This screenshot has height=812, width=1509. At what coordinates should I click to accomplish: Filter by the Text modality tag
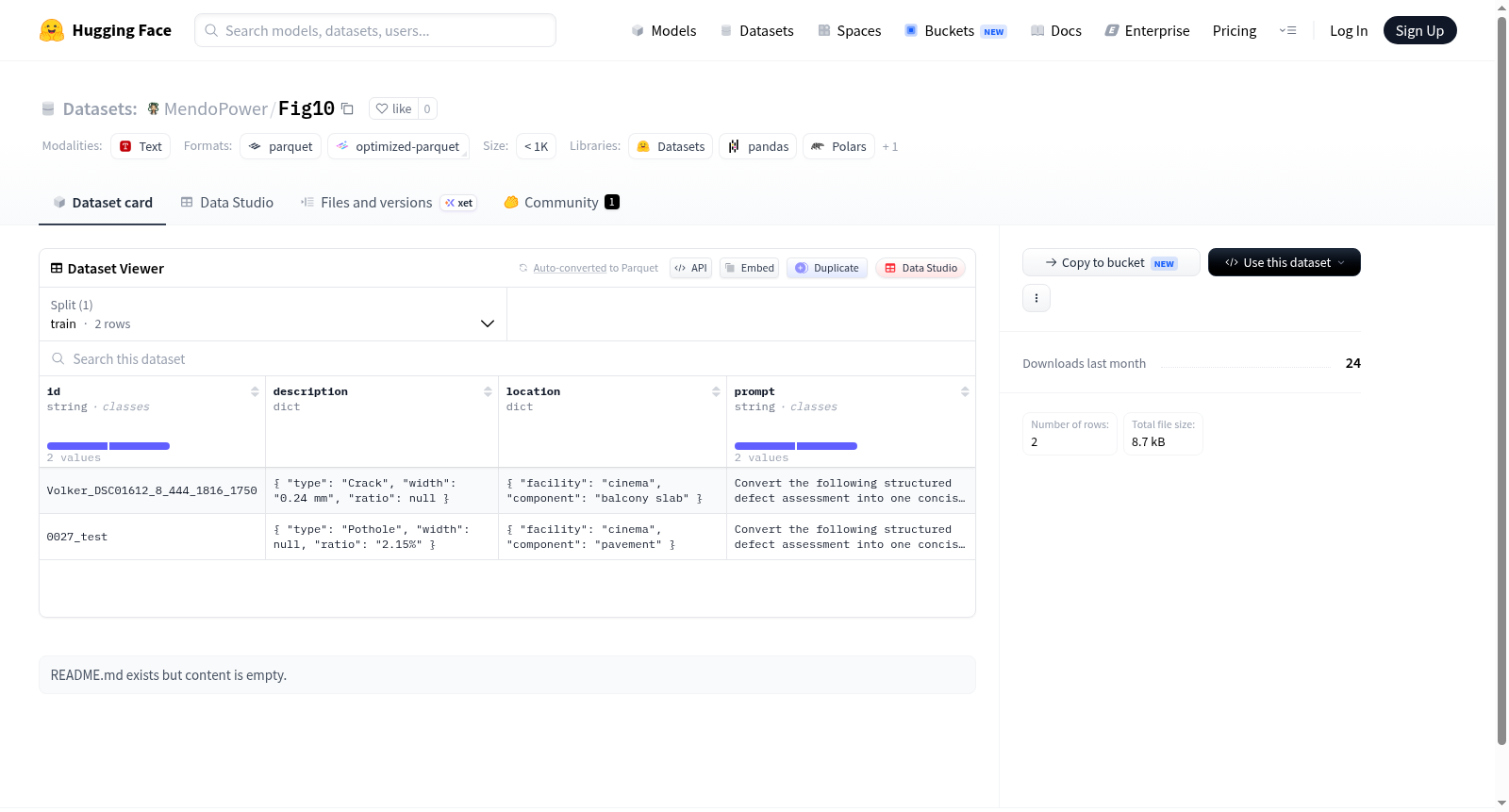pyautogui.click(x=141, y=146)
